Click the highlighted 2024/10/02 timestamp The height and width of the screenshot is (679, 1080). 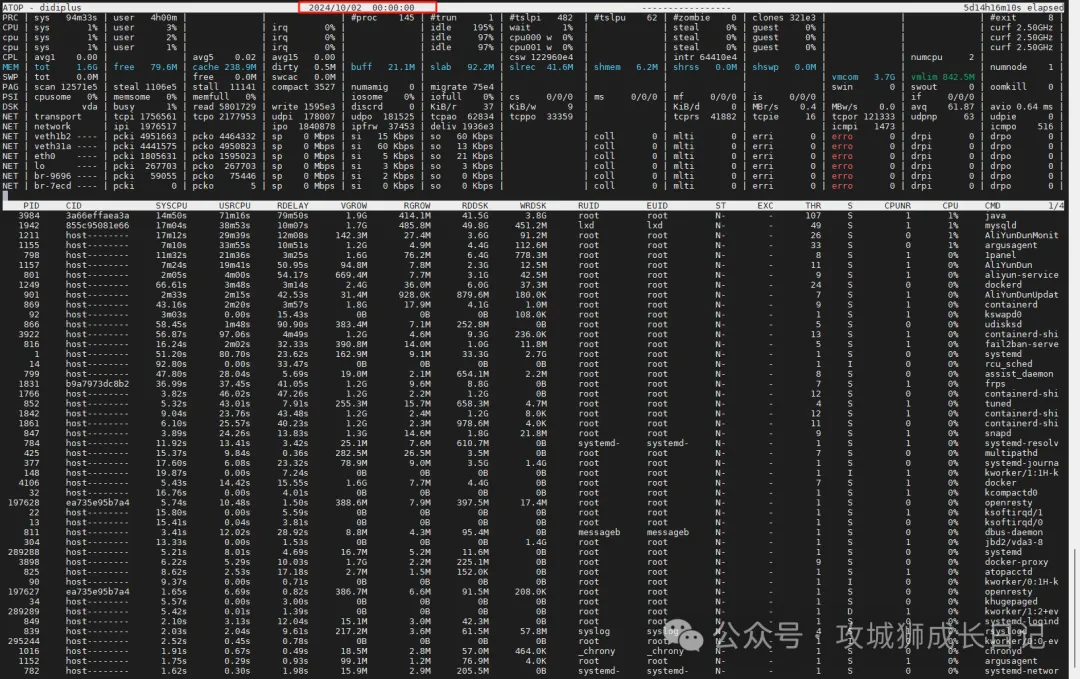(x=367, y=7)
